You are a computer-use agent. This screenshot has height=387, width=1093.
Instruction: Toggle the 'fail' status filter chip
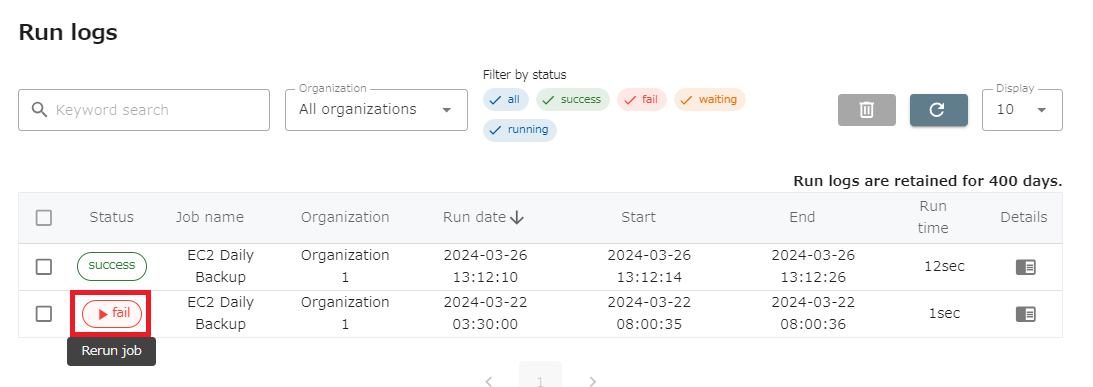click(642, 100)
